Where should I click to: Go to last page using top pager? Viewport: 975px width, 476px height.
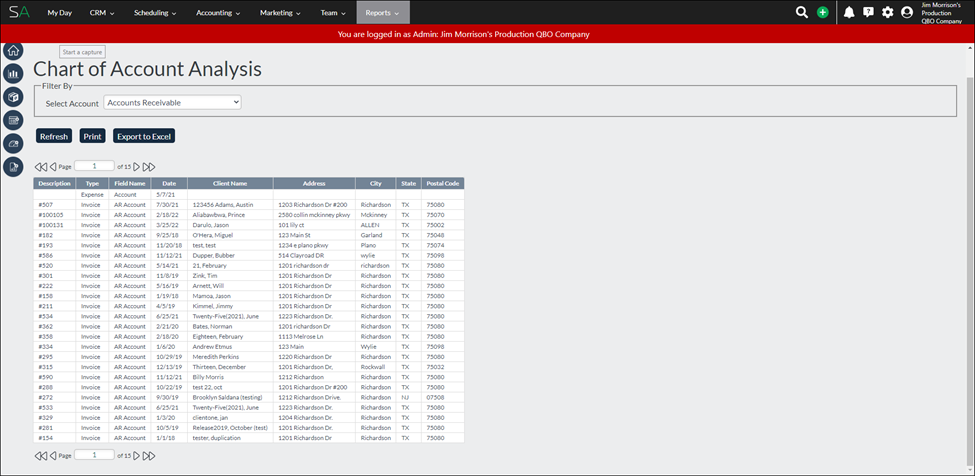coord(149,167)
